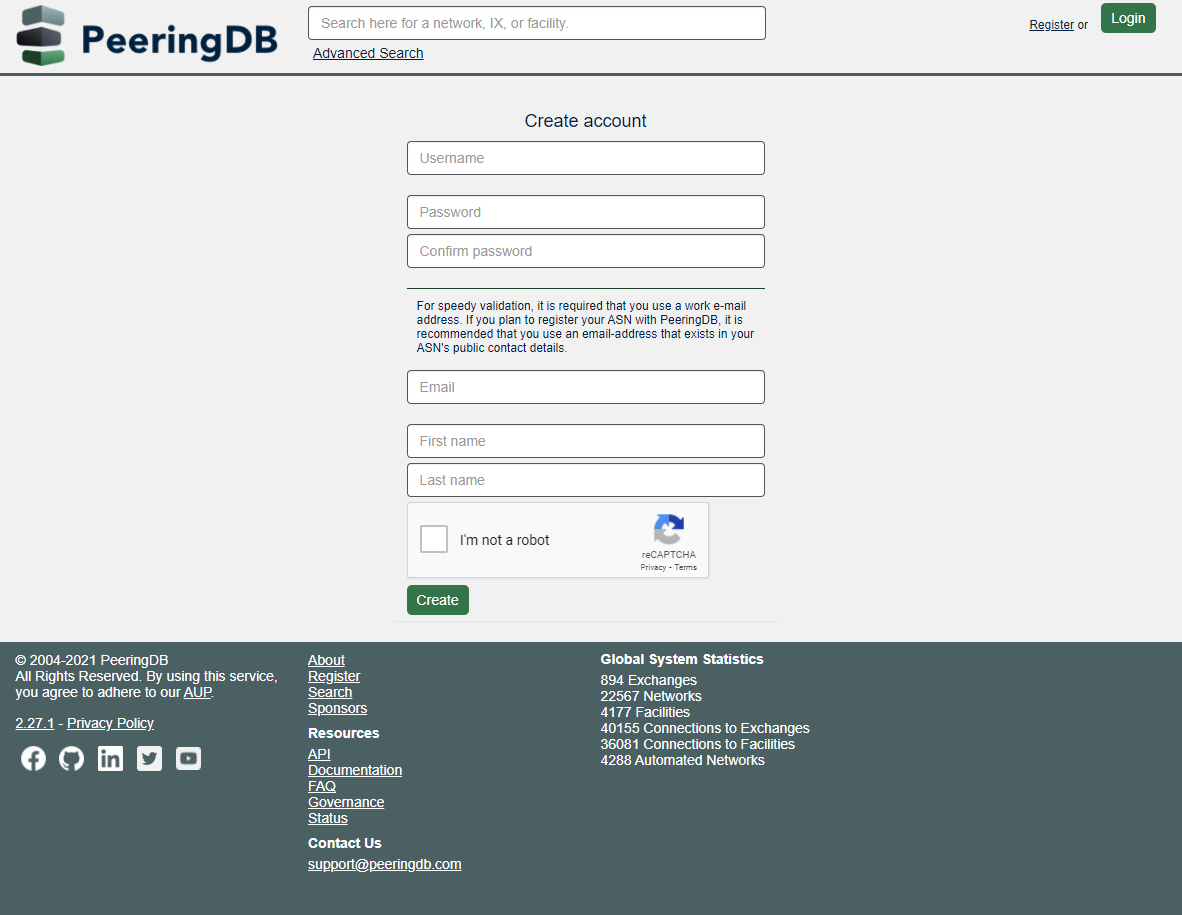Click the PeeringDB logo
Screen dimensions: 1182x915
[146, 36]
